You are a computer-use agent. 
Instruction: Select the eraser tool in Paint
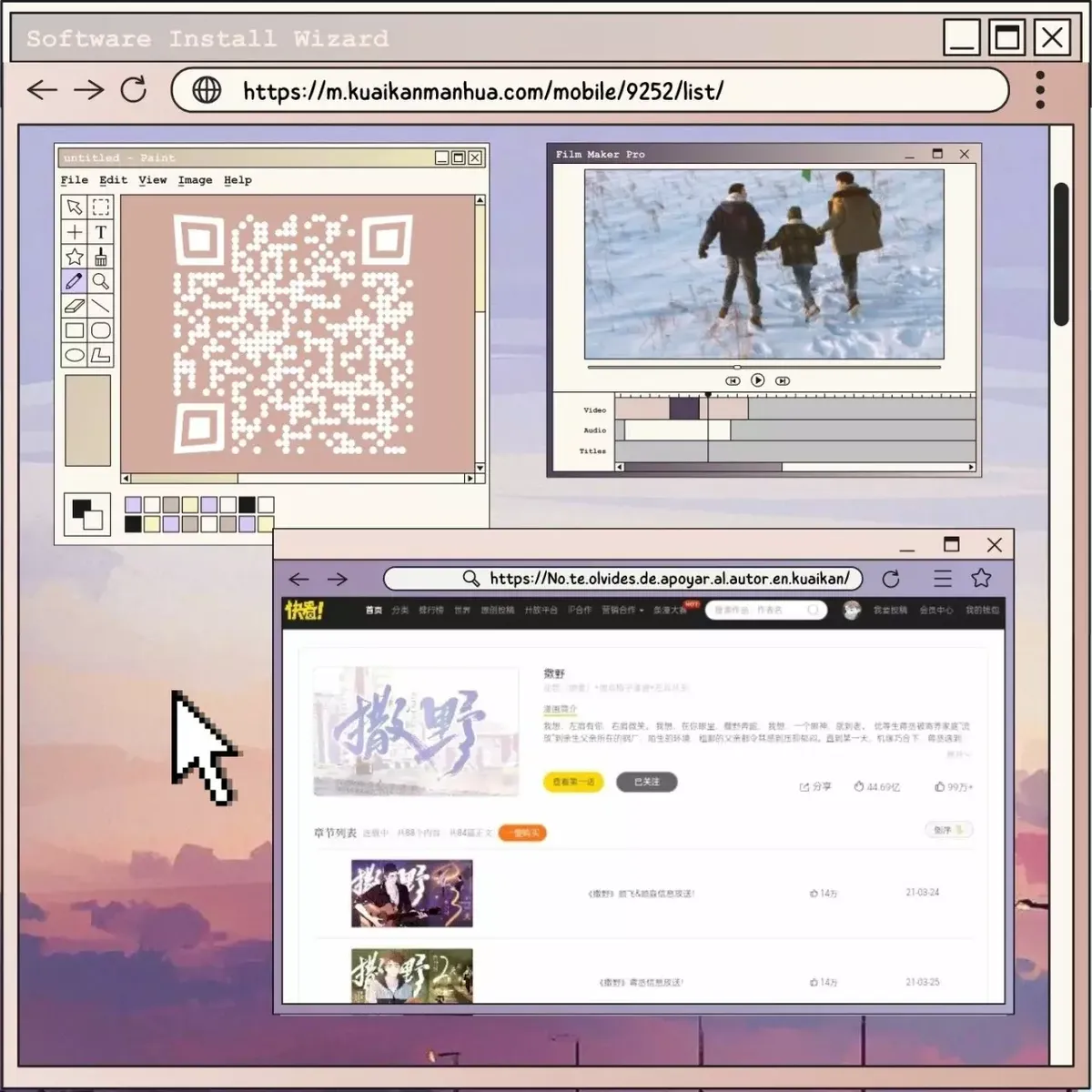pyautogui.click(x=75, y=306)
